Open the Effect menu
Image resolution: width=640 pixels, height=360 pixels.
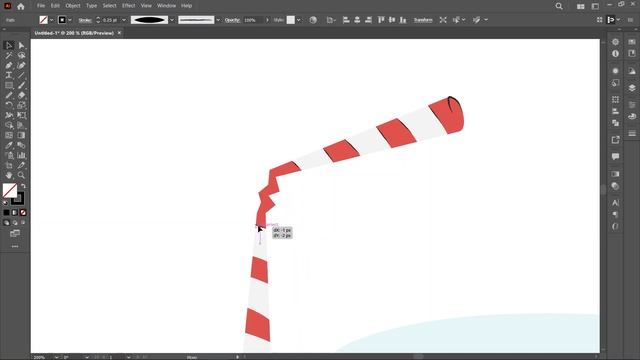[x=129, y=6]
